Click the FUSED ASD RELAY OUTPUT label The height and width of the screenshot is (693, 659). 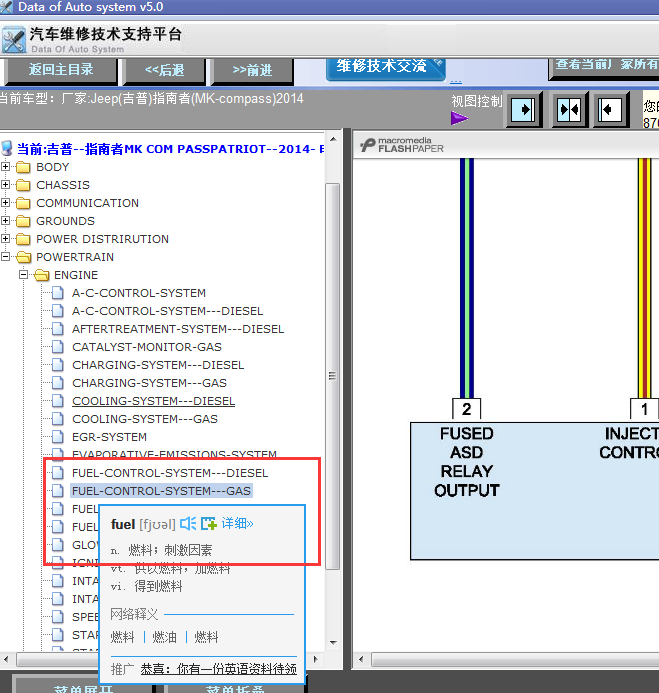pyautogui.click(x=467, y=462)
